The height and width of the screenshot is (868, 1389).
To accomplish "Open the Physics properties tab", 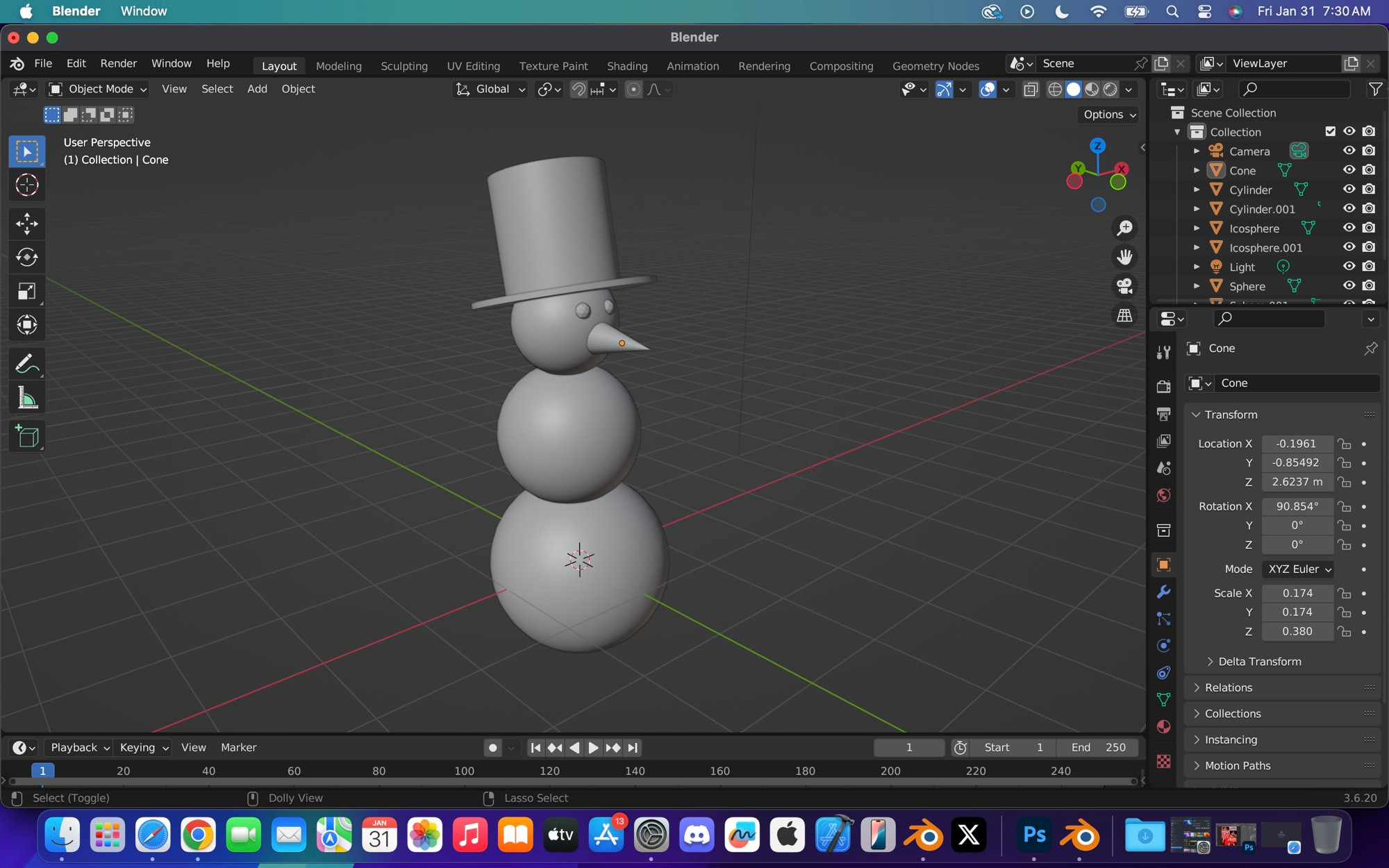I will (x=1164, y=646).
